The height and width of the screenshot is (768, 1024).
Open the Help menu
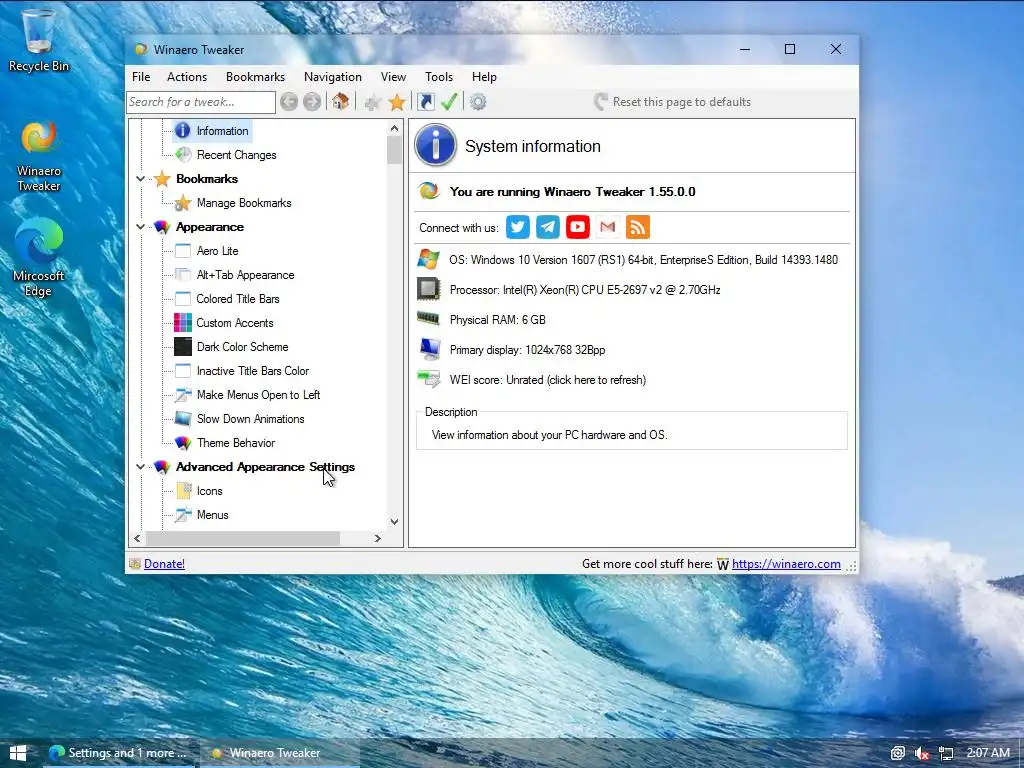click(x=484, y=77)
